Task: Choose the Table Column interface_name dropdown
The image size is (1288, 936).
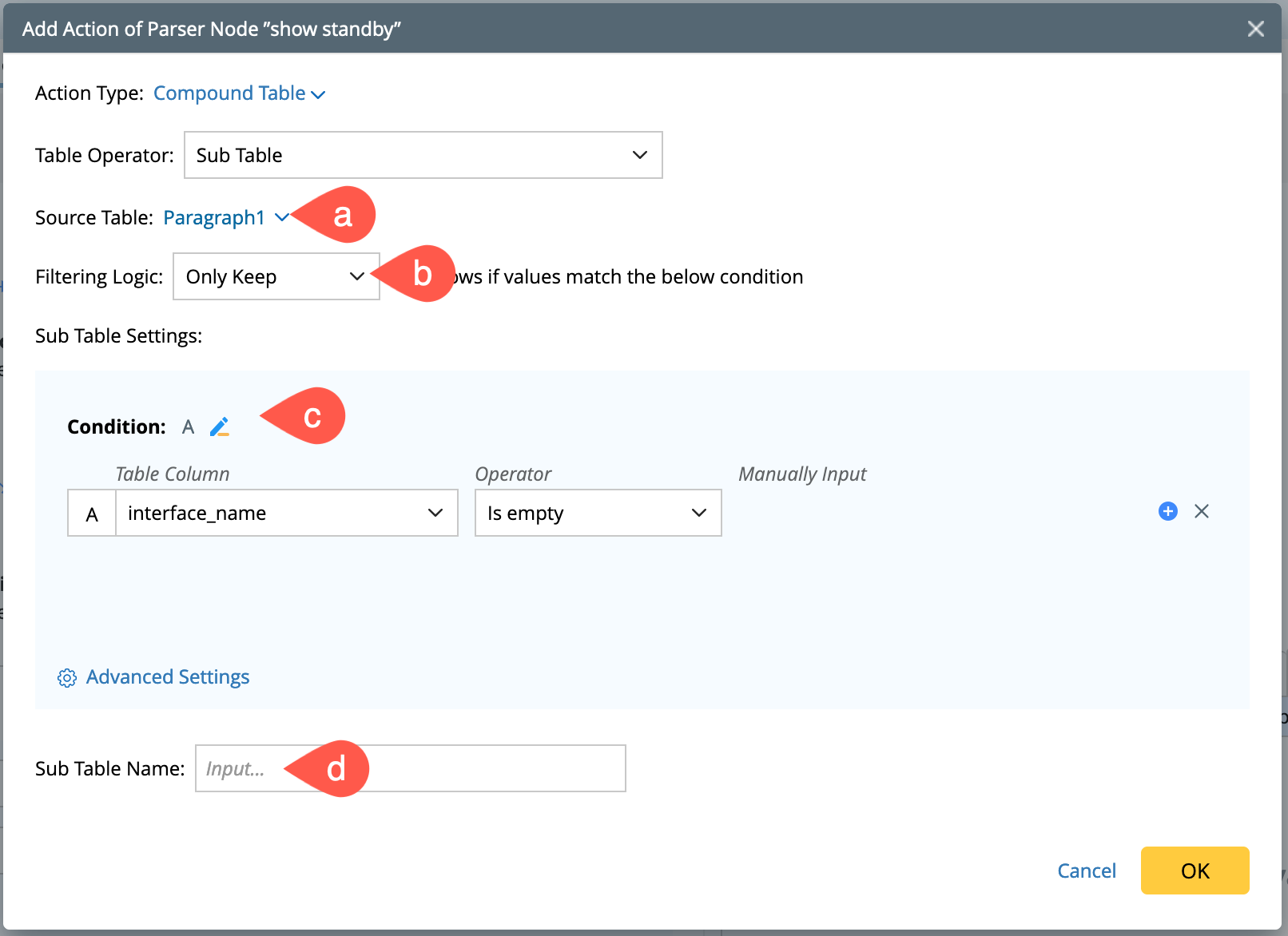Action: pyautogui.click(x=286, y=513)
